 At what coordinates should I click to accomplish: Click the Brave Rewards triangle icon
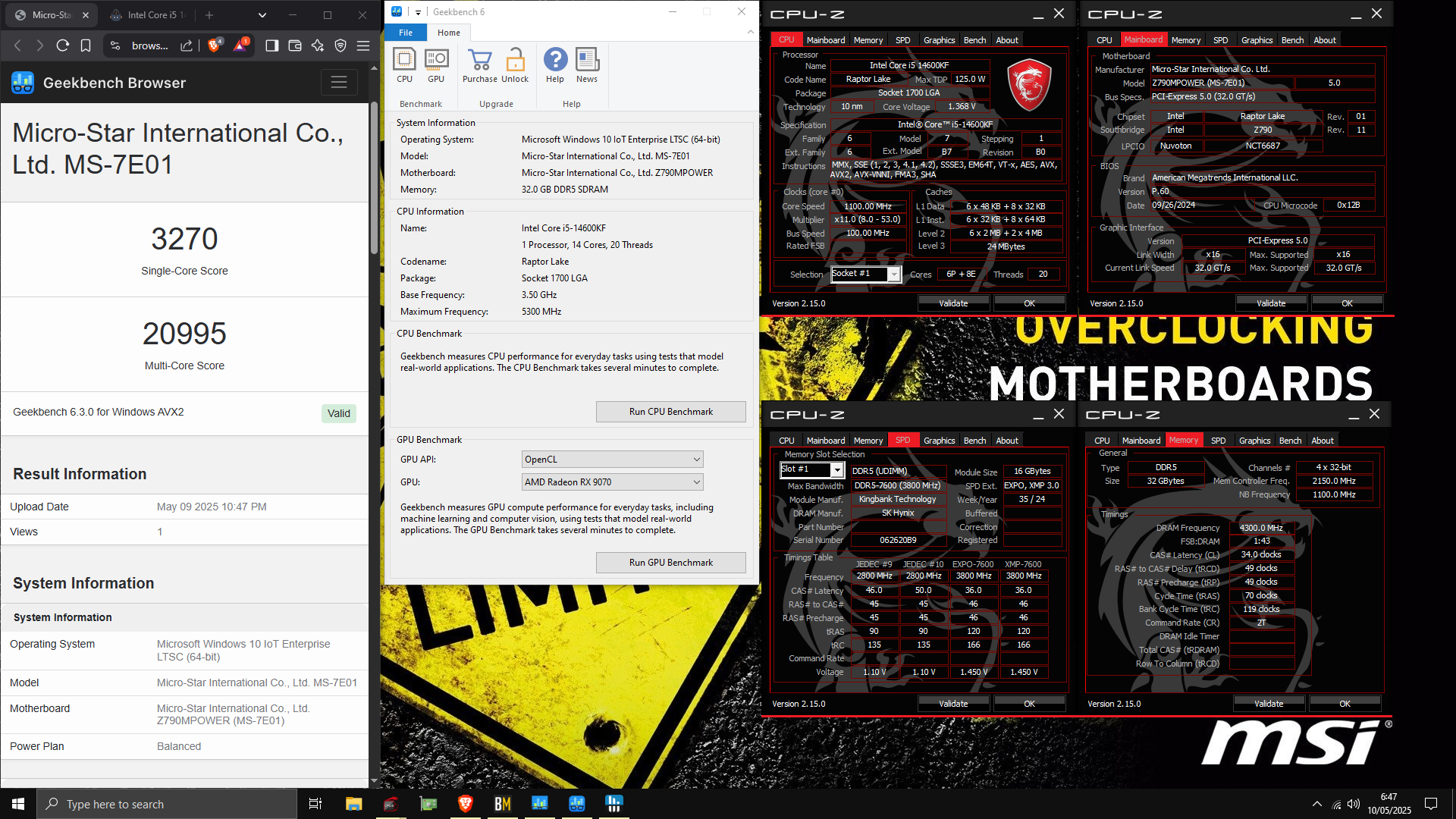click(240, 45)
